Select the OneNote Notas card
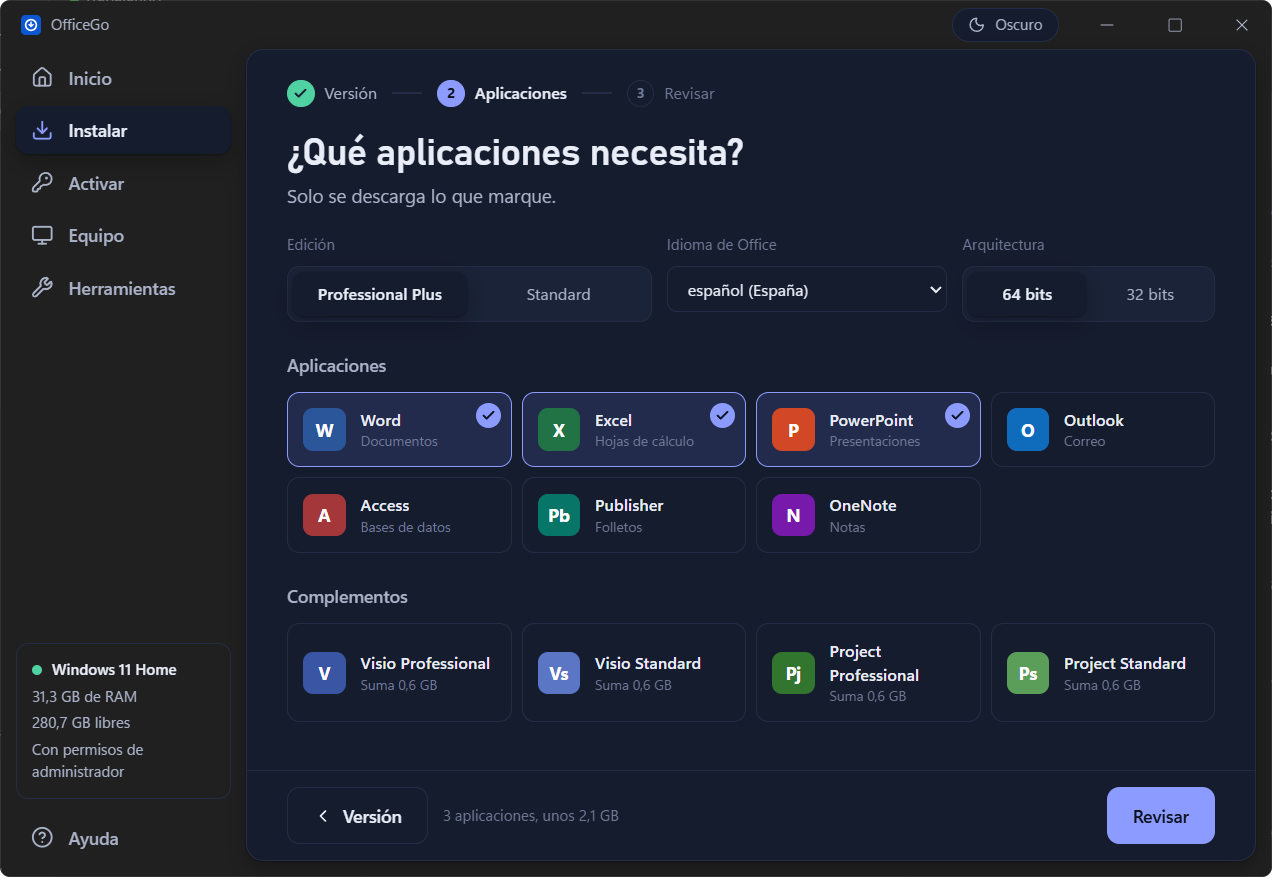1272x877 pixels. pyautogui.click(x=868, y=515)
